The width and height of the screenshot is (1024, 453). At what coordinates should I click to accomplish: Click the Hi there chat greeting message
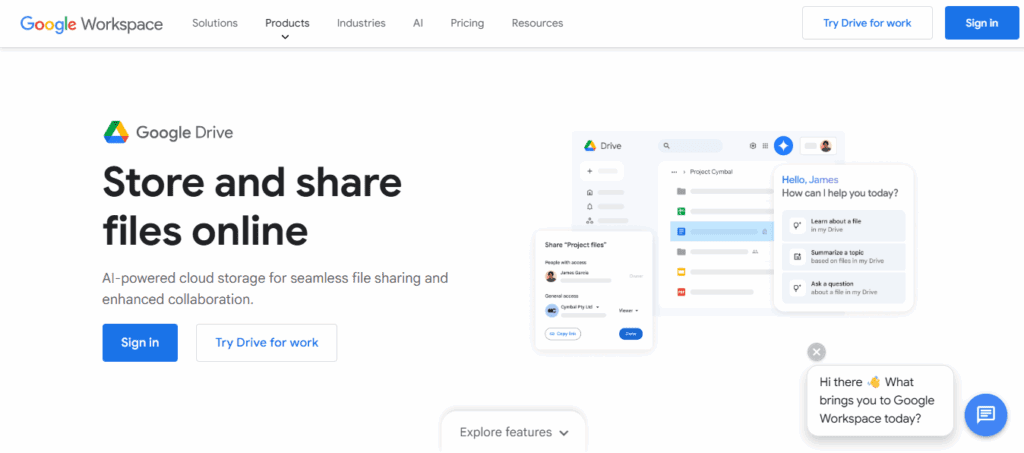880,400
